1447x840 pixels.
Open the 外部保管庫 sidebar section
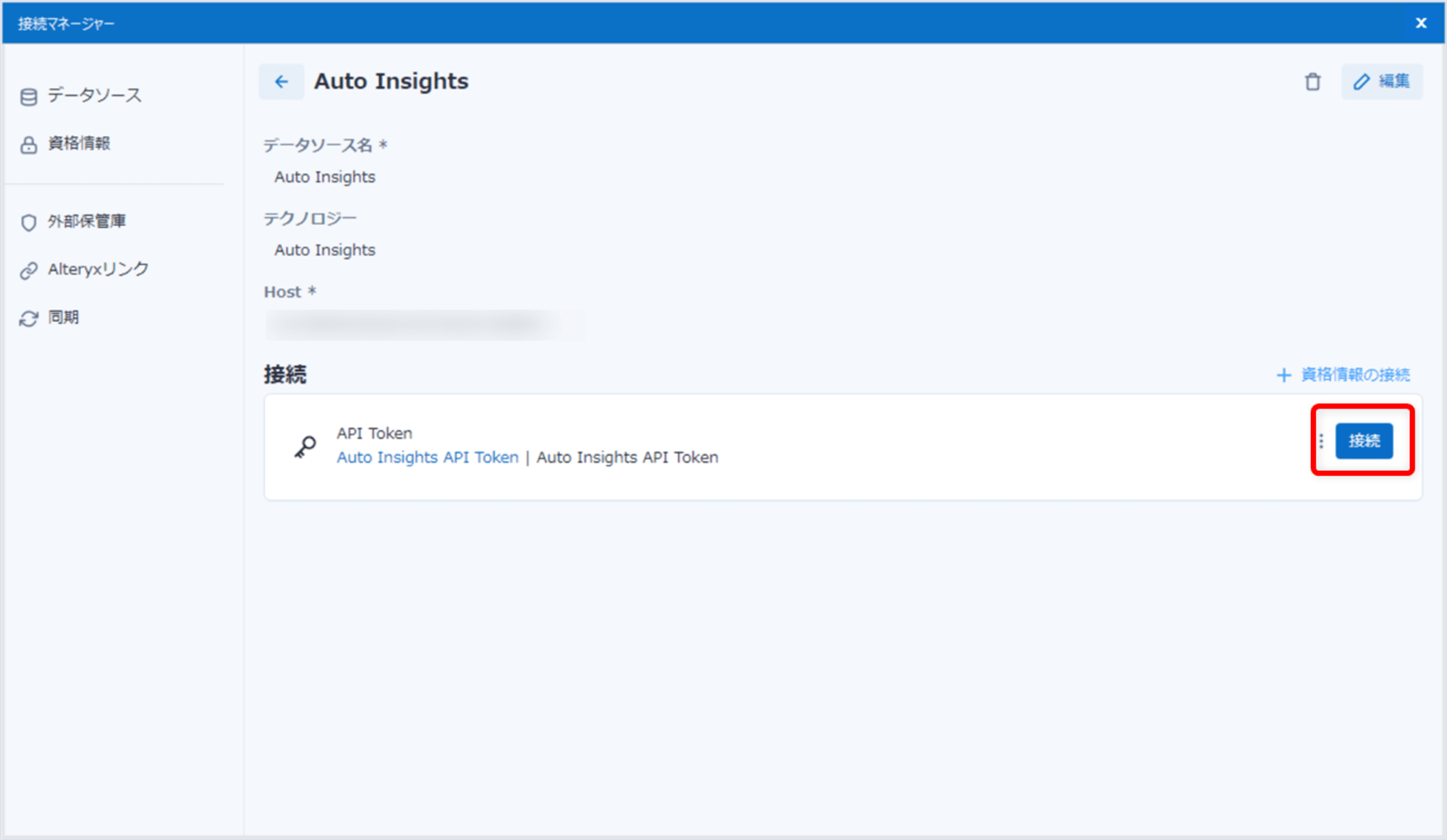[x=86, y=221]
